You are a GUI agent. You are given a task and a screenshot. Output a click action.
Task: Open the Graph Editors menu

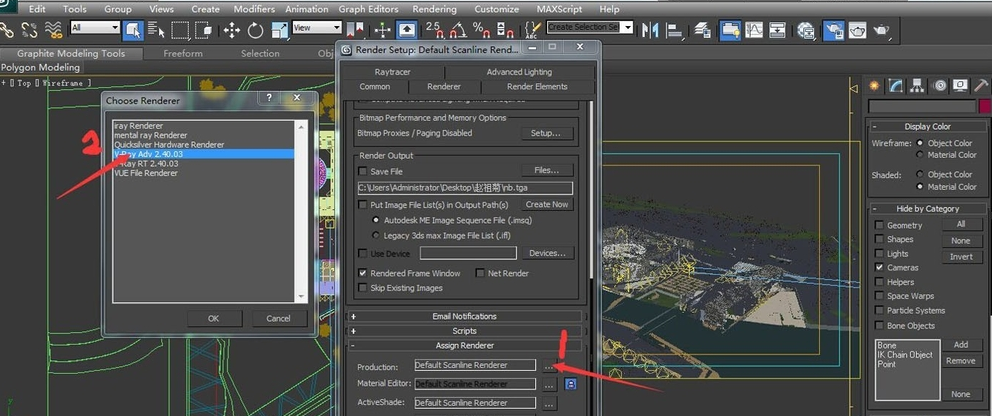tap(368, 9)
